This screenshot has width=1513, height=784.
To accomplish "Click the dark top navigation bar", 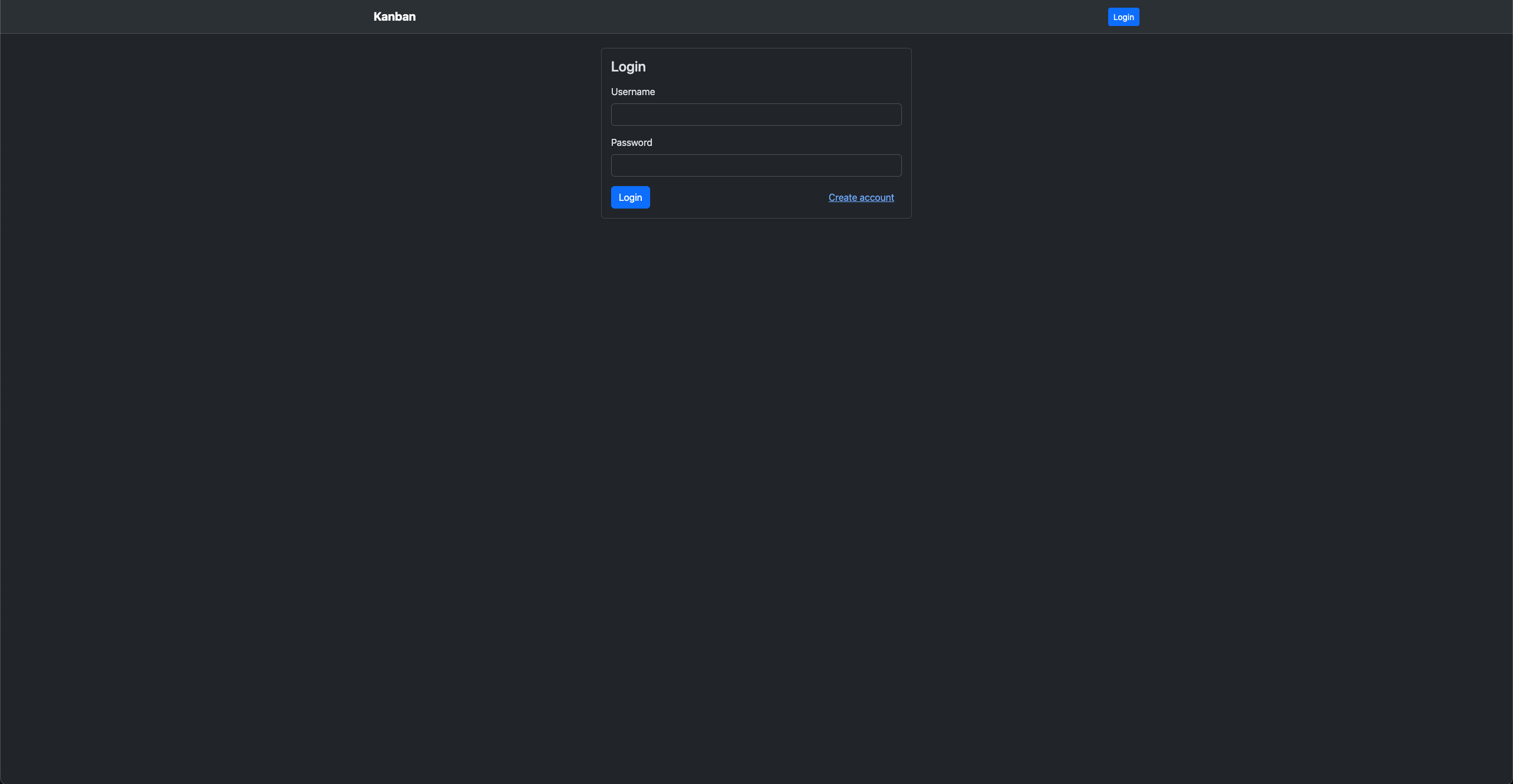I will pos(756,17).
